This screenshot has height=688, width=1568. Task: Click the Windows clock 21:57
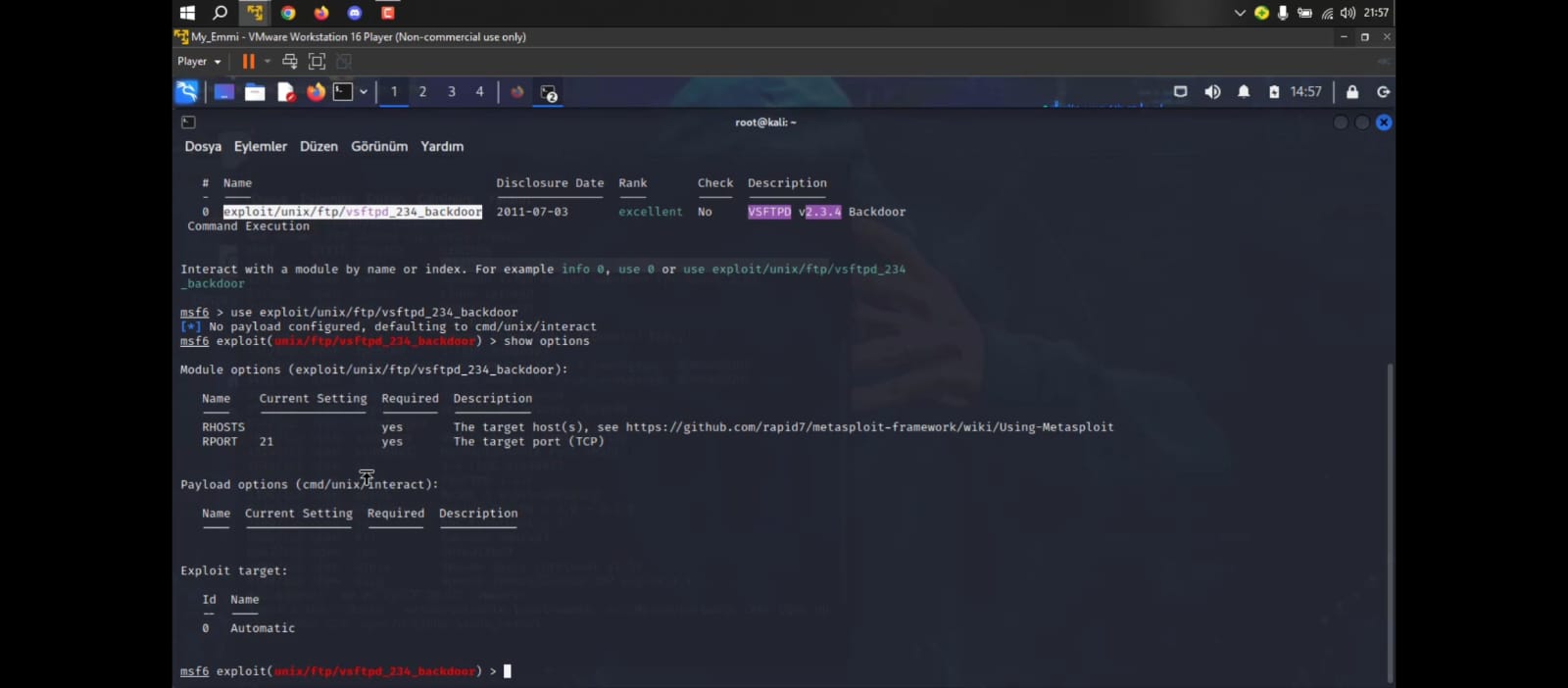click(1376, 13)
